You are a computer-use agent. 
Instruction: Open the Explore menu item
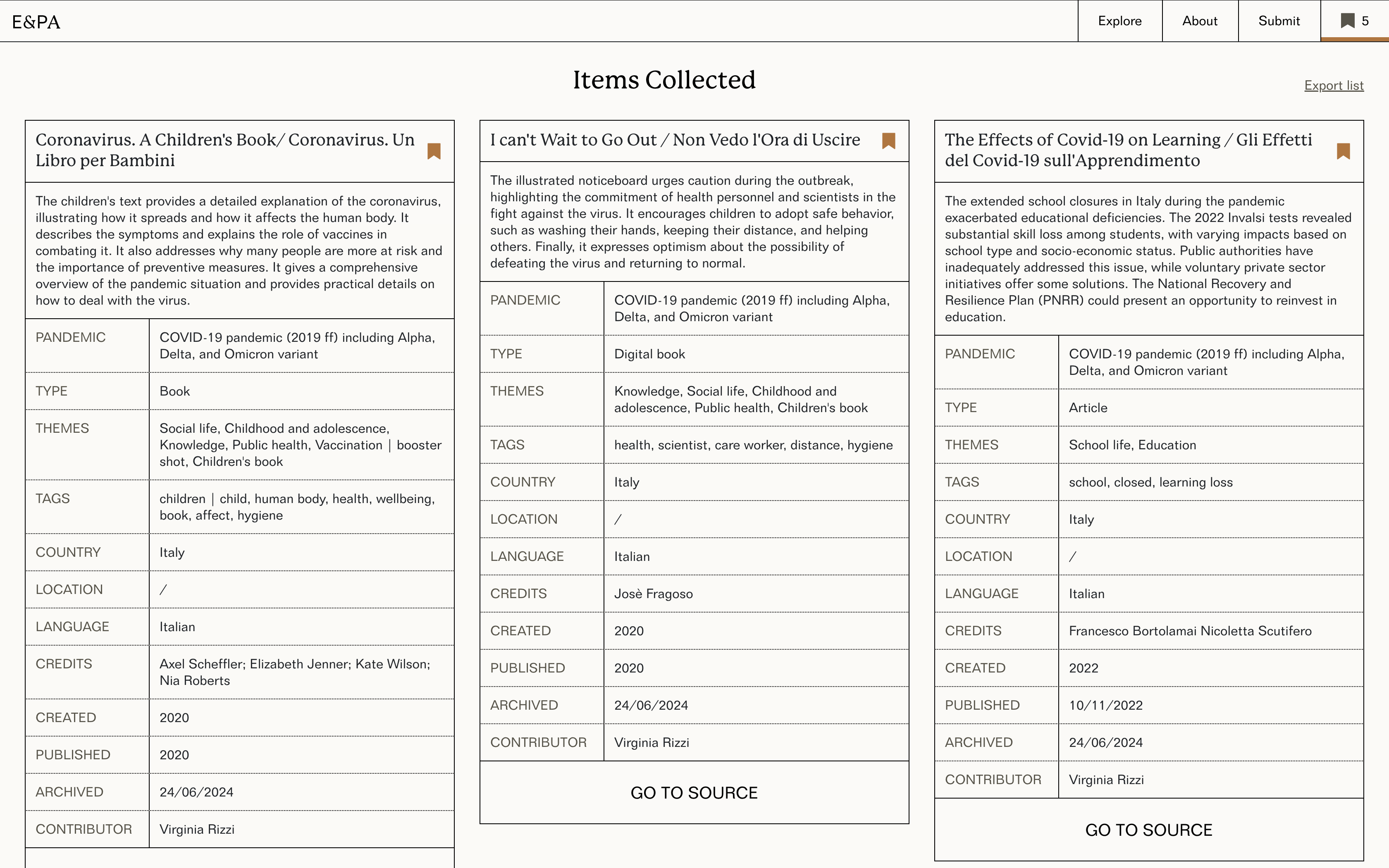(1120, 21)
